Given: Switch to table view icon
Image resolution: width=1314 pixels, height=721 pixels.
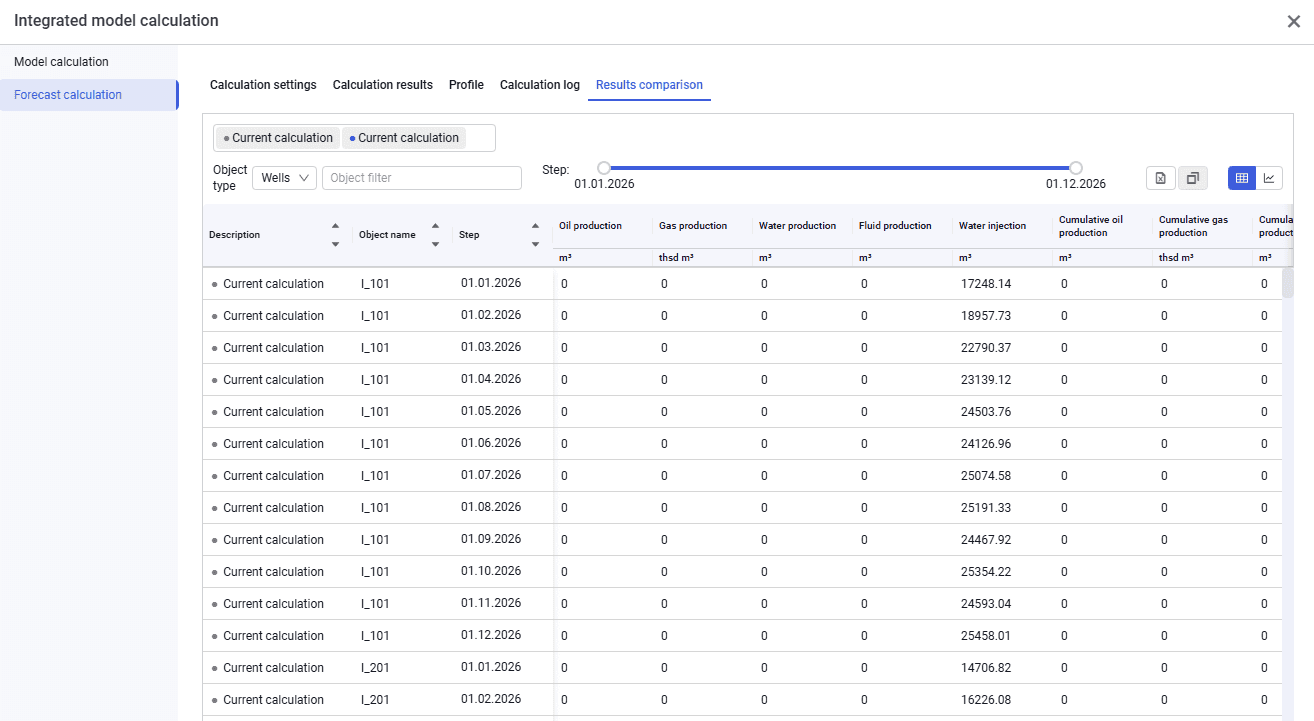Looking at the screenshot, I should point(1242,178).
